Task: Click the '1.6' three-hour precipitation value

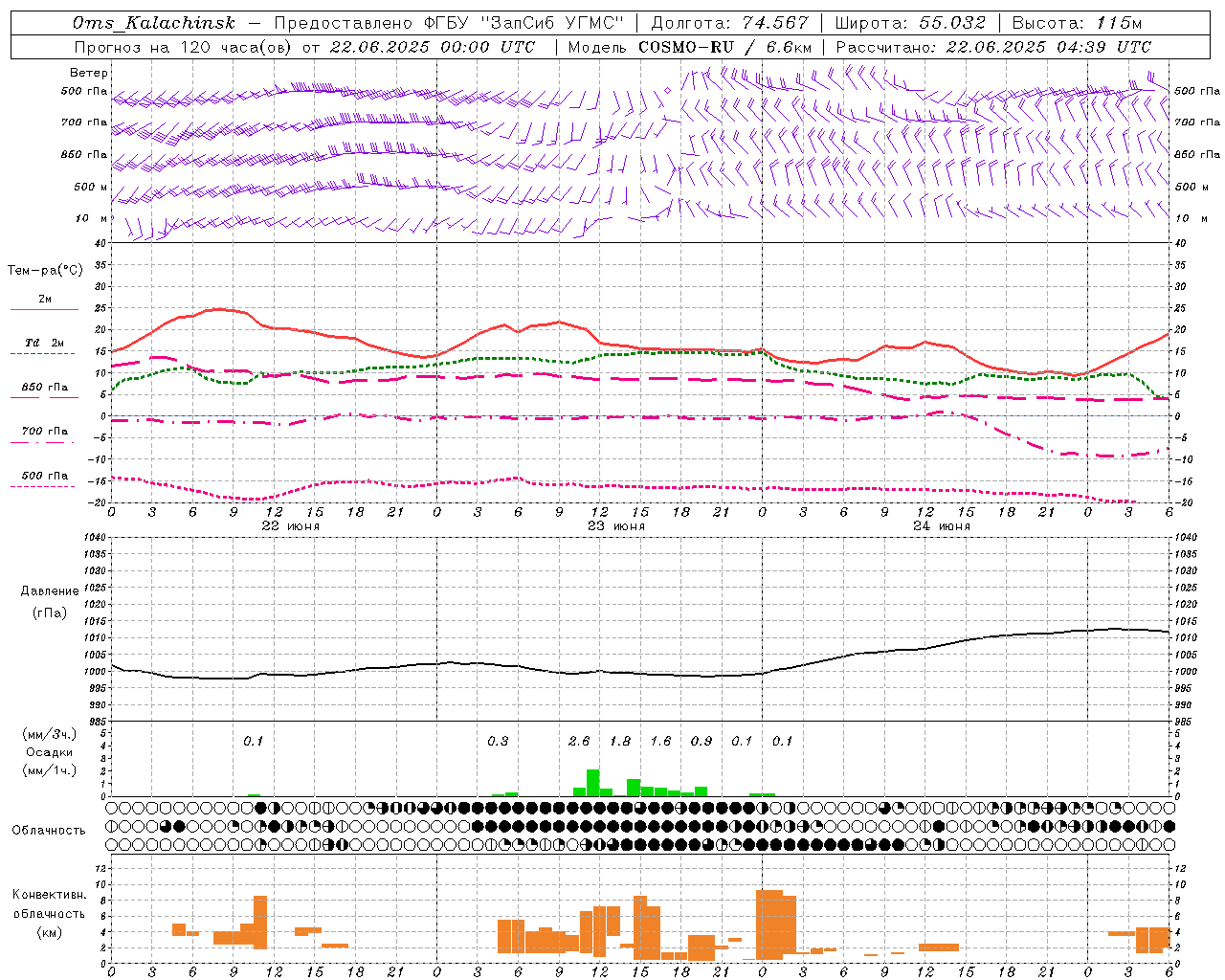Action: point(660,742)
